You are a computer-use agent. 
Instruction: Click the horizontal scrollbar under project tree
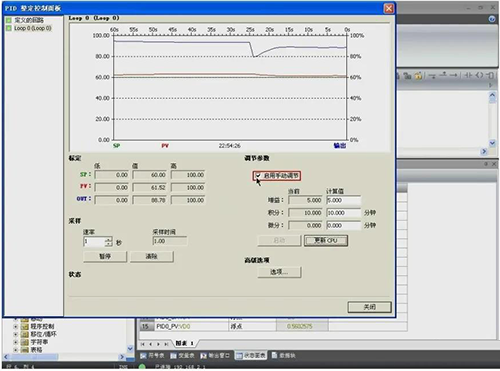(64, 357)
